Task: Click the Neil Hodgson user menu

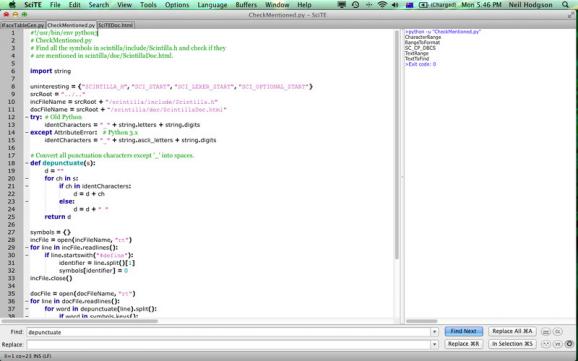Action: [x=530, y=5]
